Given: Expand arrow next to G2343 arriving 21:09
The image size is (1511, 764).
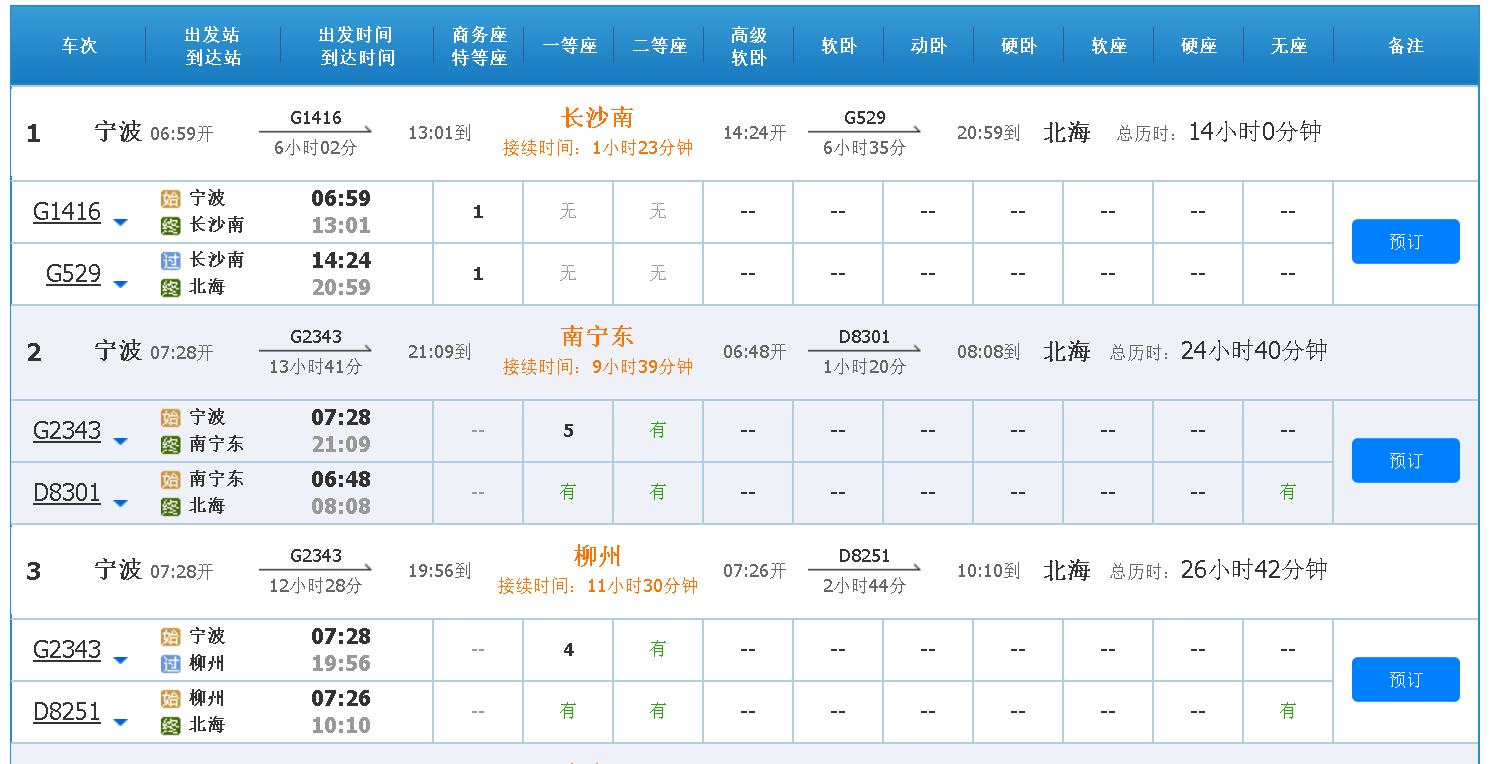Looking at the screenshot, I should point(120,441).
